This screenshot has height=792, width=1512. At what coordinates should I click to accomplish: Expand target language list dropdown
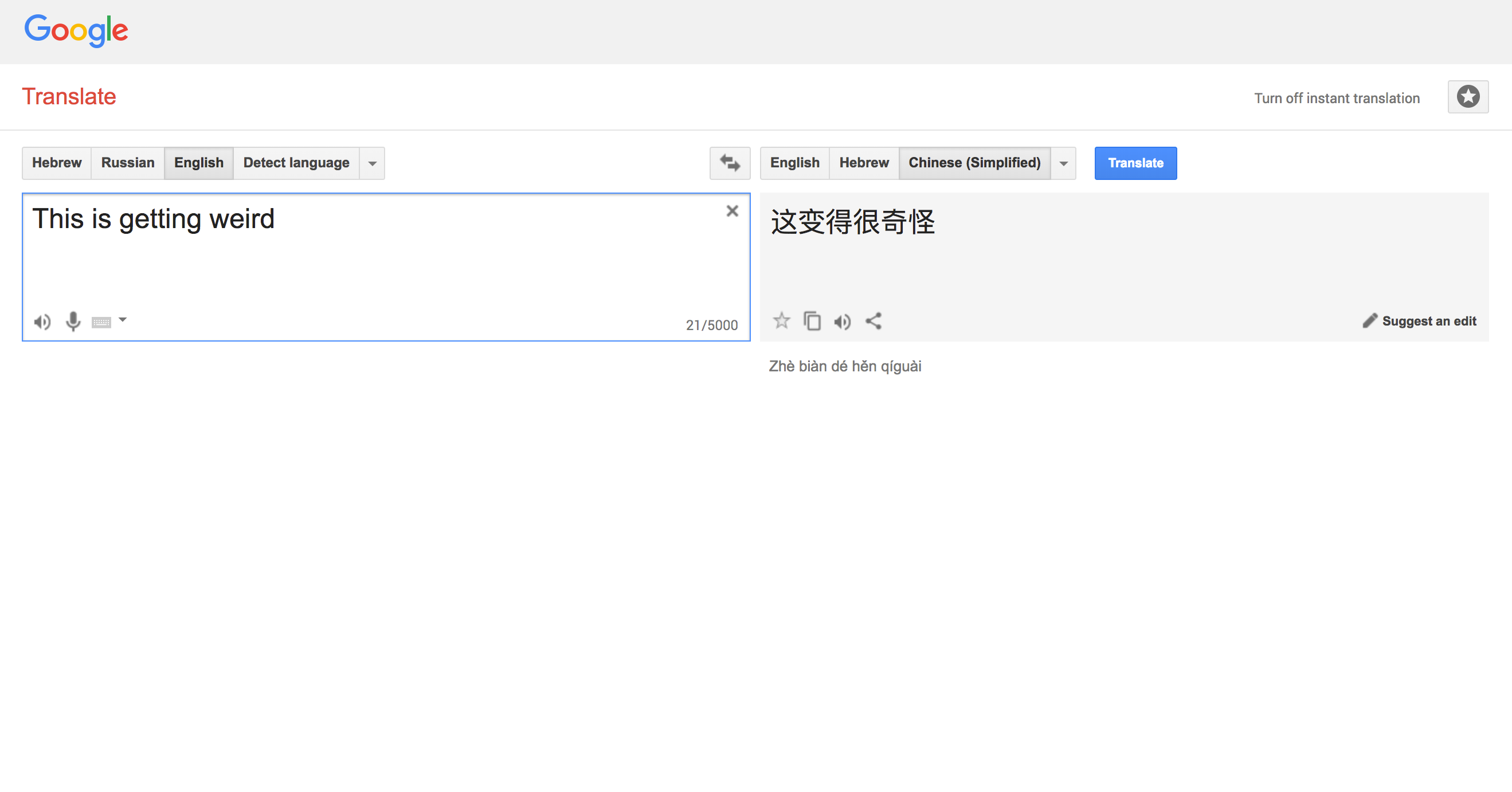1064,163
